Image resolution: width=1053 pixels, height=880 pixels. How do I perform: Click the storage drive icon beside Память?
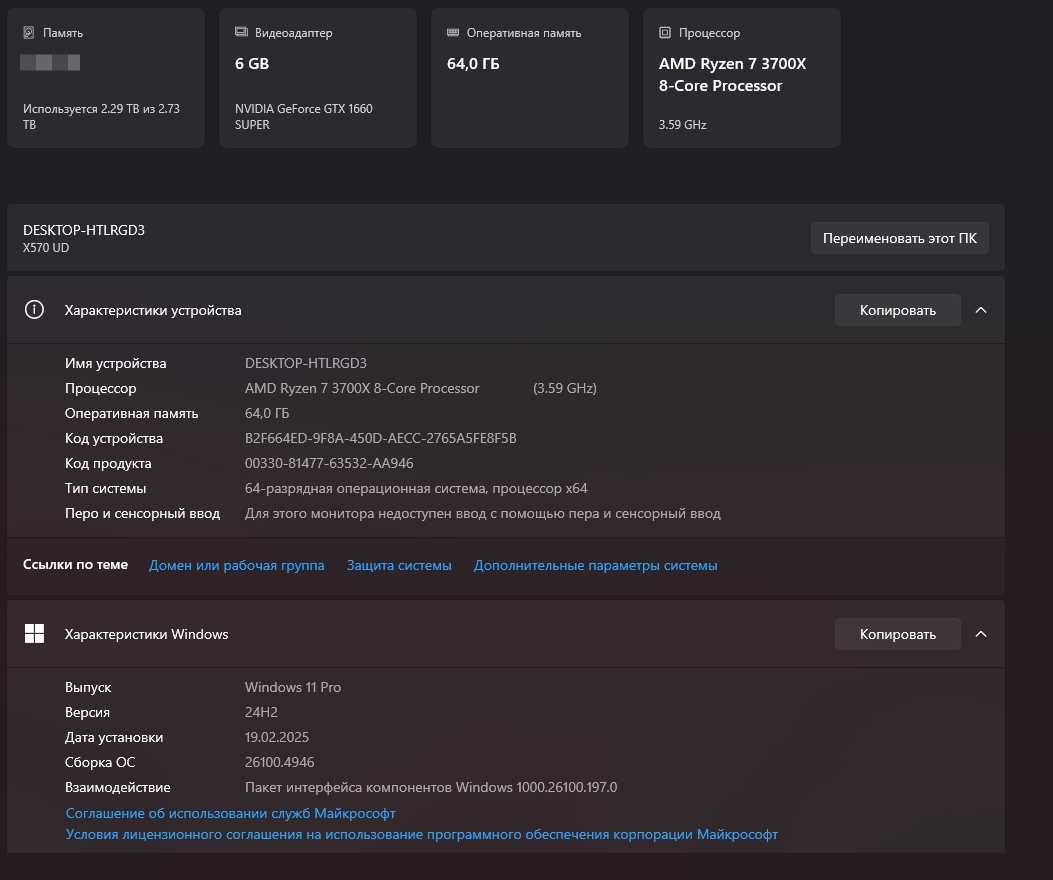[x=29, y=32]
